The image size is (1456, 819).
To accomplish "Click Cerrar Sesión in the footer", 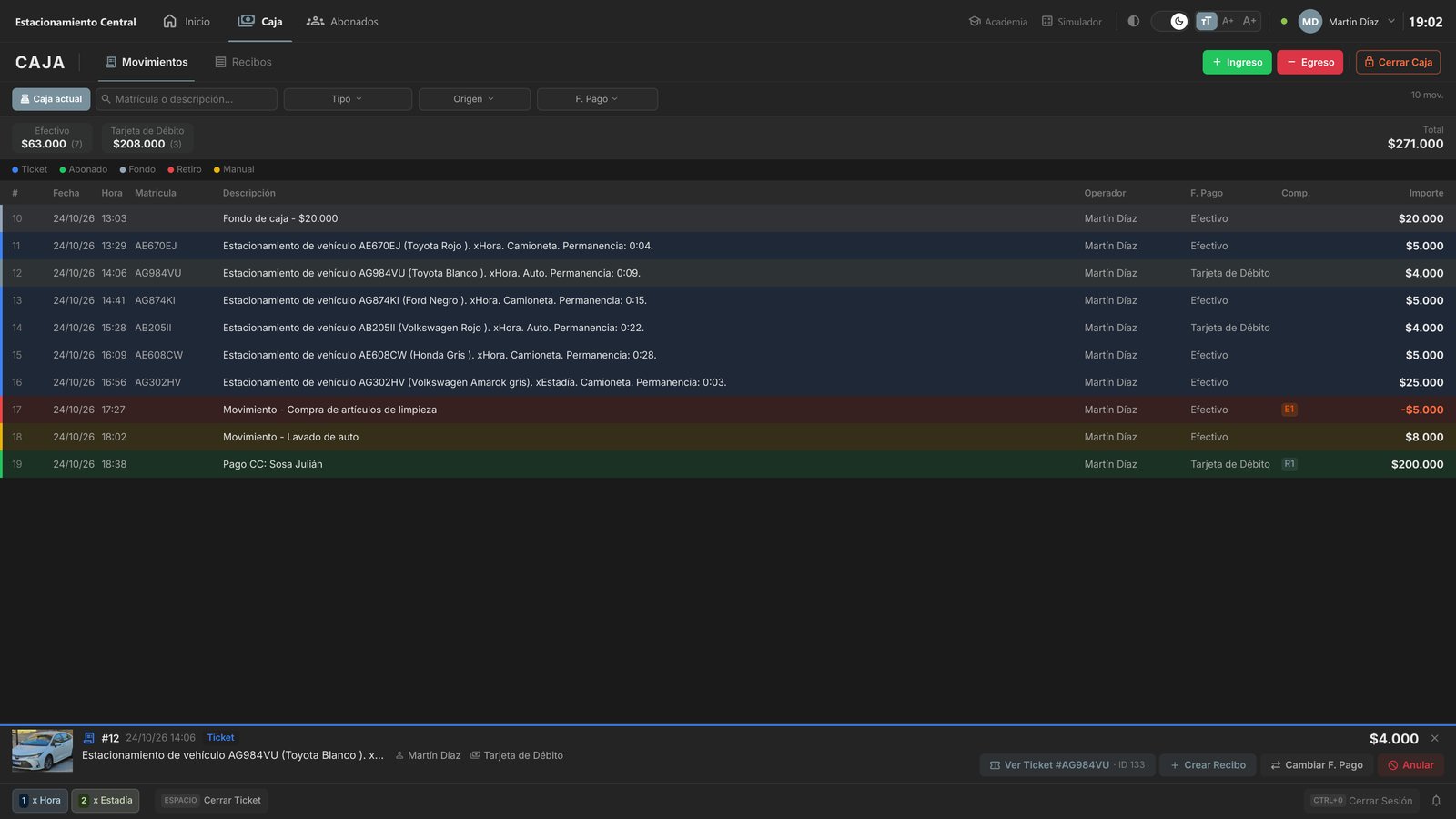I will [x=1361, y=801].
